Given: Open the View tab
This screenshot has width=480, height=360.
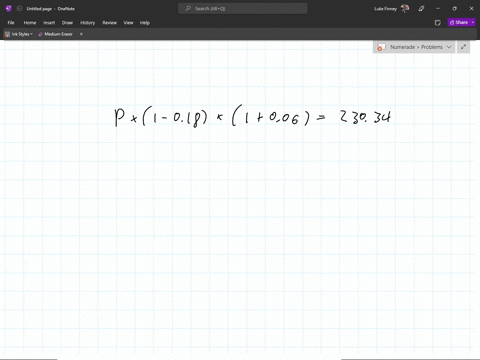Looking at the screenshot, I should click(128, 23).
